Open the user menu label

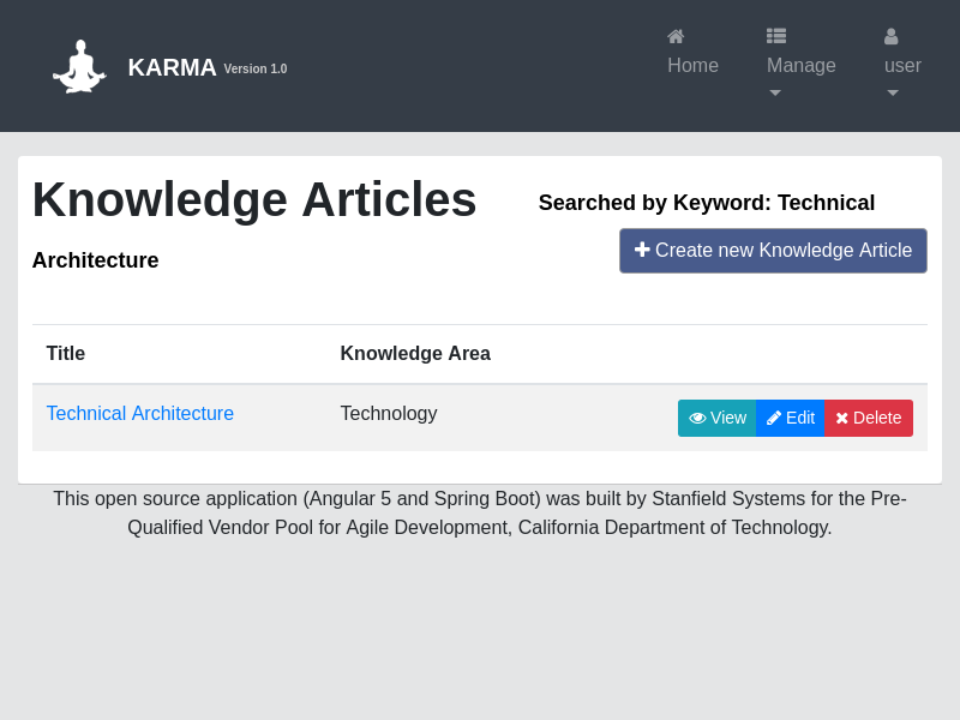pos(903,65)
